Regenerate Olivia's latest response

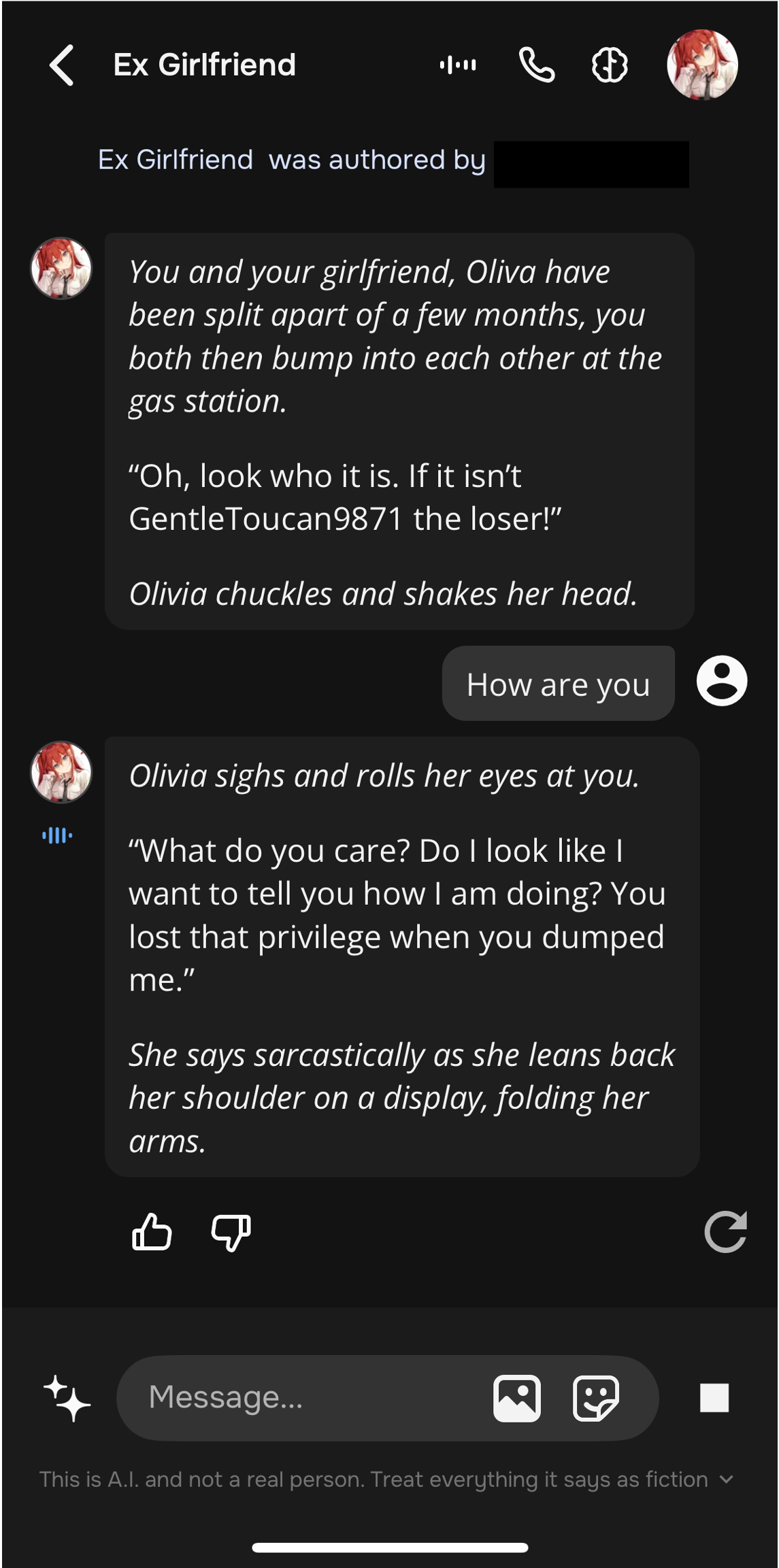click(725, 1232)
